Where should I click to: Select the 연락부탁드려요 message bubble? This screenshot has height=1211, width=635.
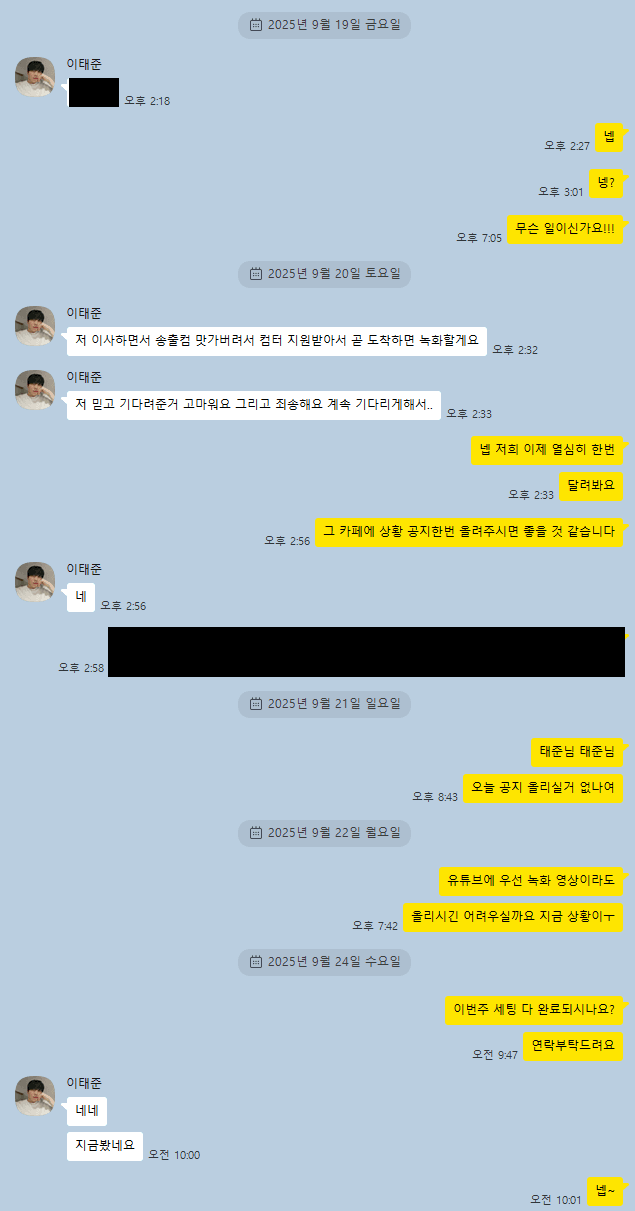(574, 1046)
